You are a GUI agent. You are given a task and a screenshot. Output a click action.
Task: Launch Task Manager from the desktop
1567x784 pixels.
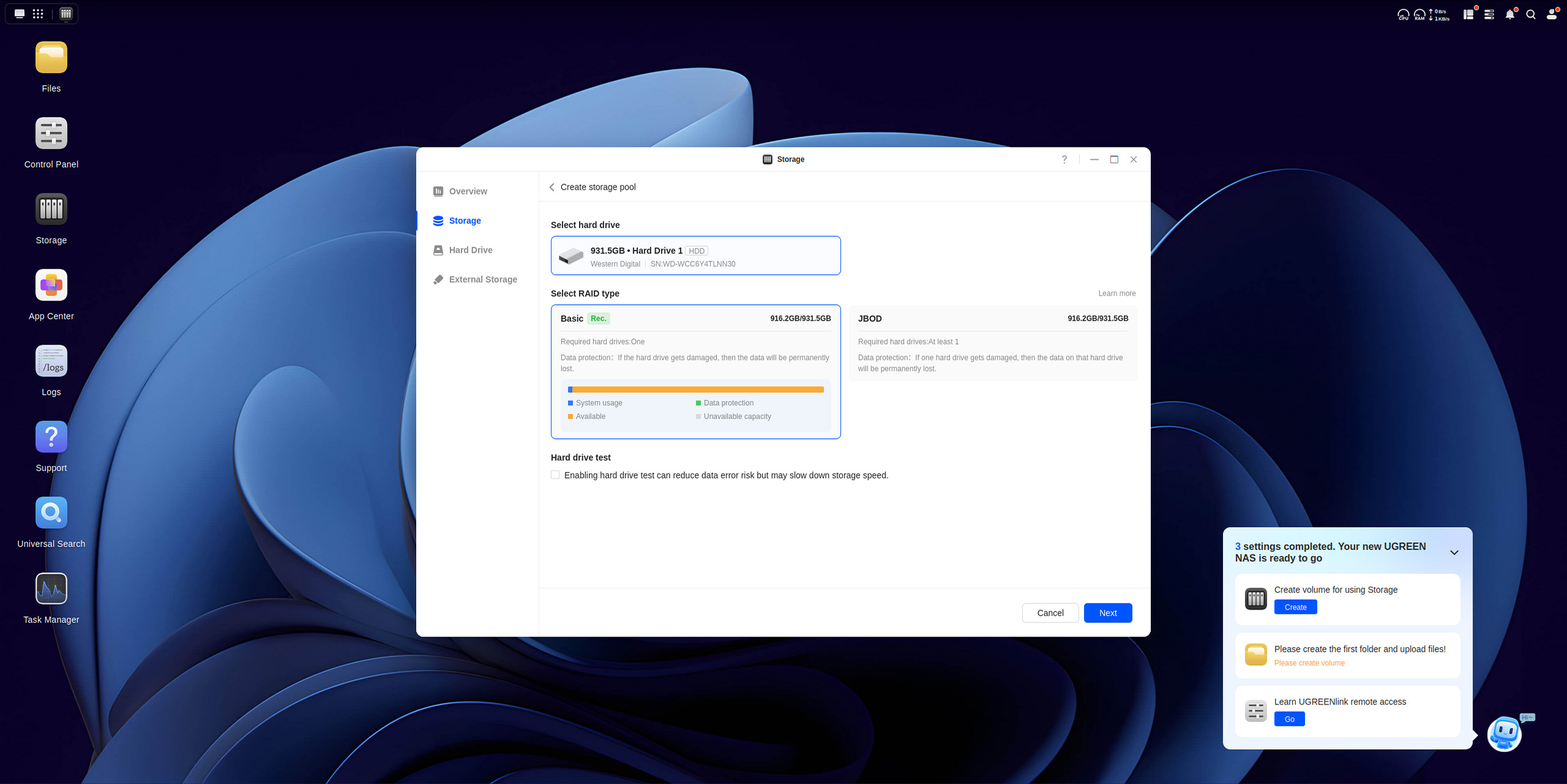pyautogui.click(x=51, y=588)
